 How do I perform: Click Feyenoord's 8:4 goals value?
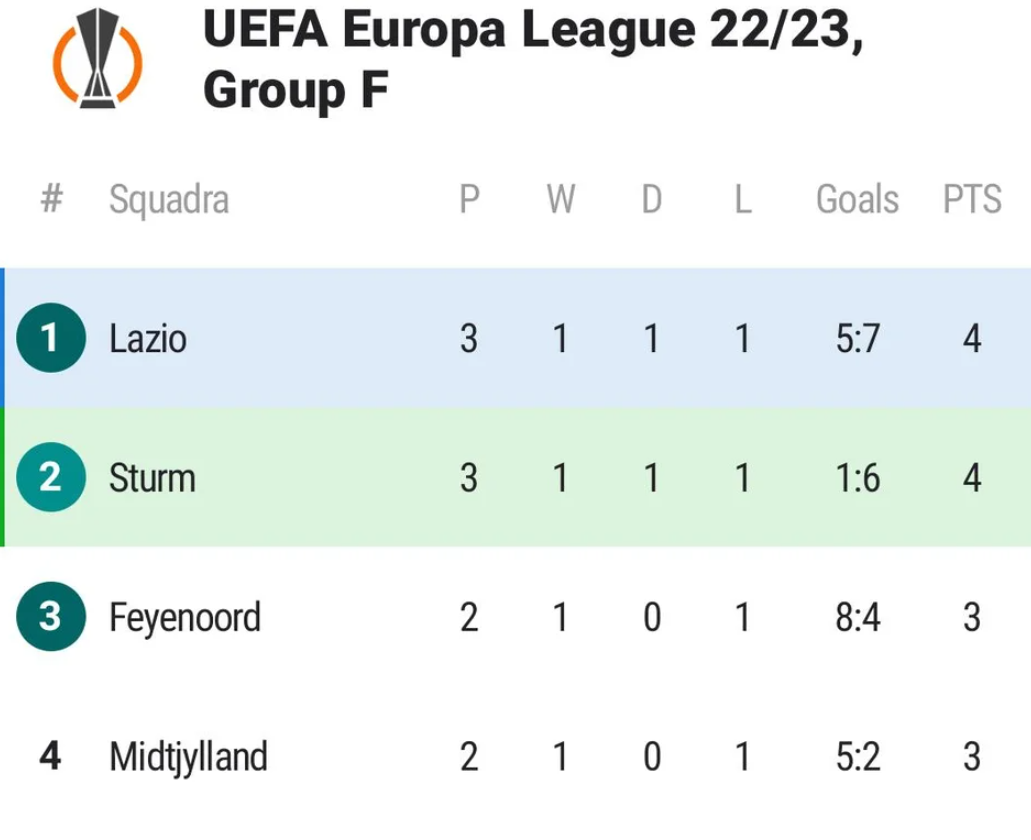tap(857, 617)
